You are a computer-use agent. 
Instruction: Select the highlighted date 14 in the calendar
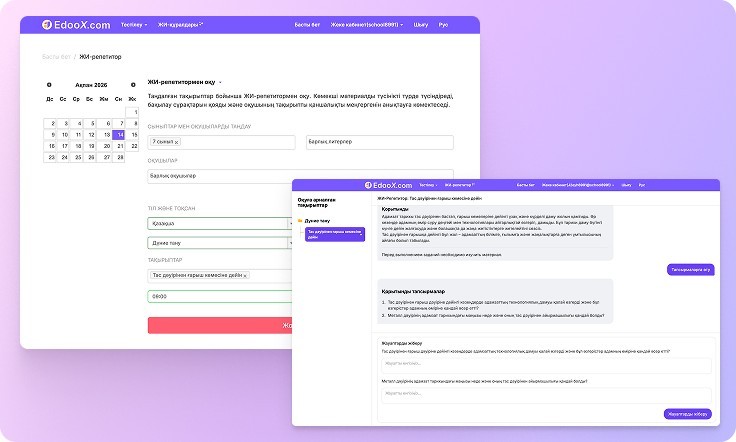click(119, 135)
